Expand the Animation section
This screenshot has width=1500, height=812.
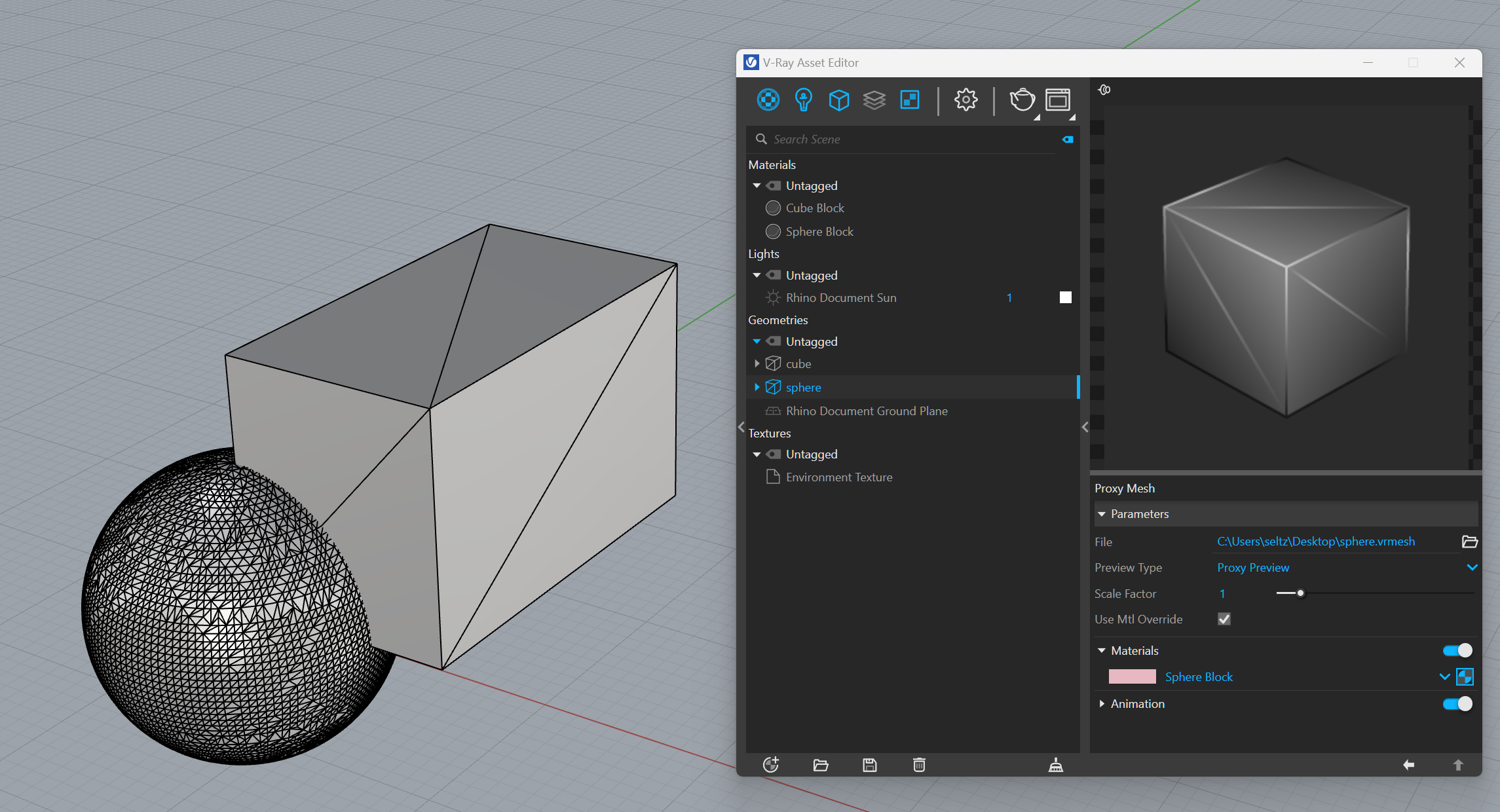[1102, 704]
